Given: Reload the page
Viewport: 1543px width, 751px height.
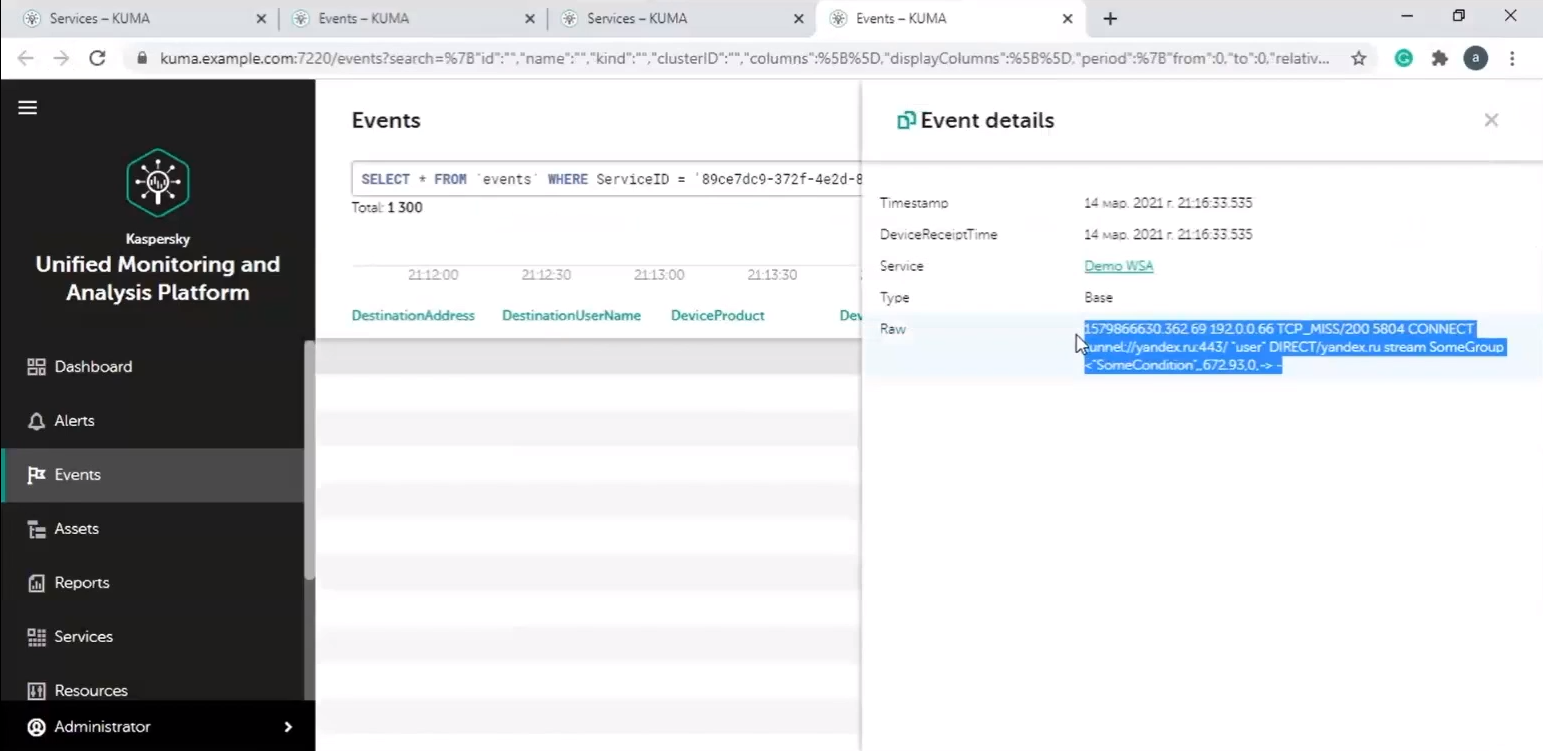Looking at the screenshot, I should (97, 58).
